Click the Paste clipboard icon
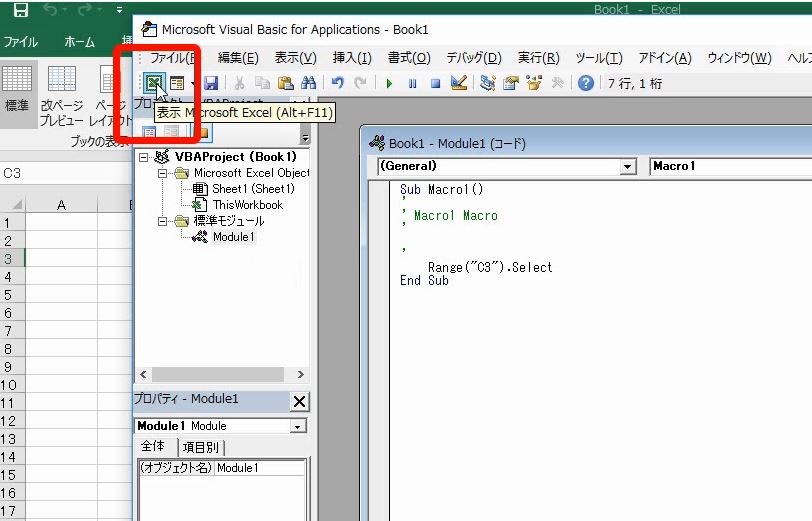The image size is (812, 521). 285,83
